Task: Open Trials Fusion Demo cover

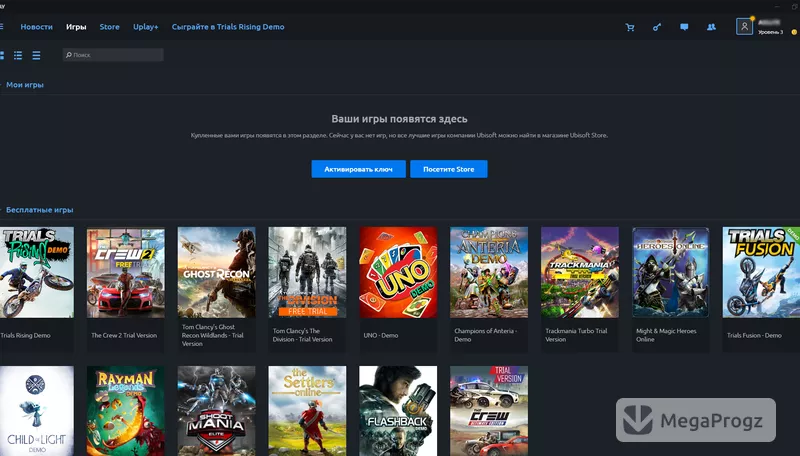Action: (761, 272)
